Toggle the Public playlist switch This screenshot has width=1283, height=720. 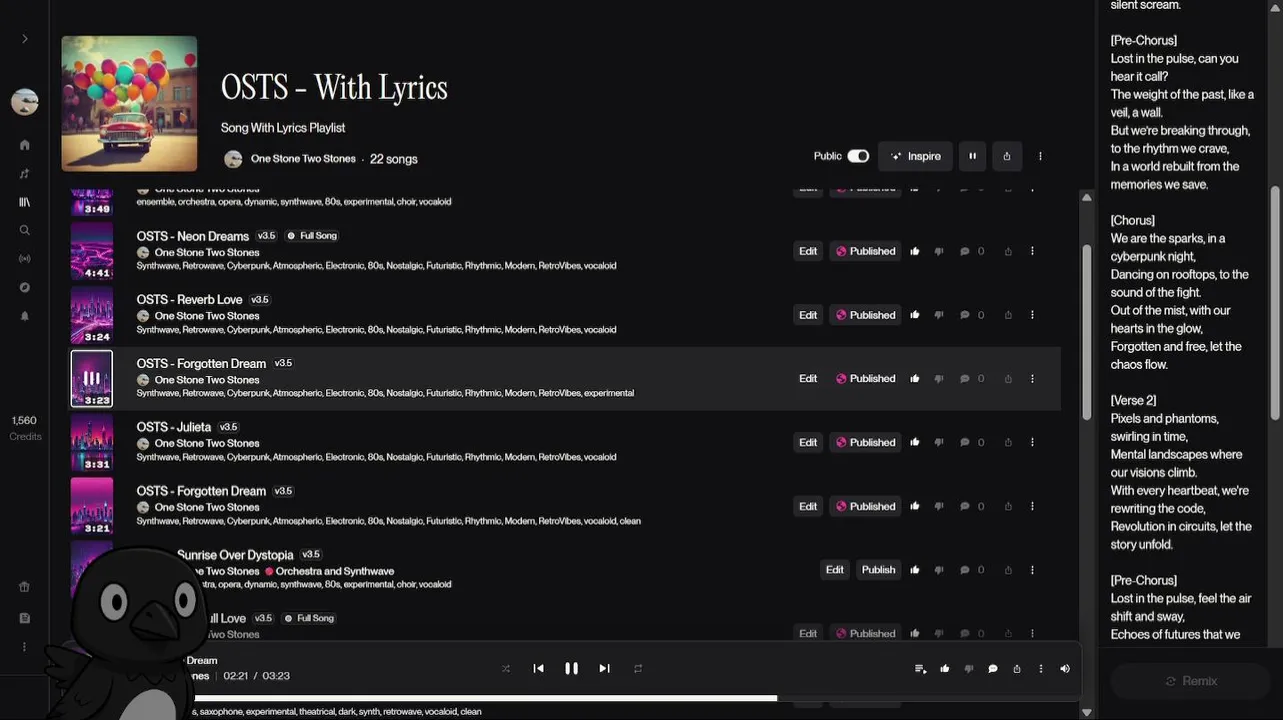[858, 156]
